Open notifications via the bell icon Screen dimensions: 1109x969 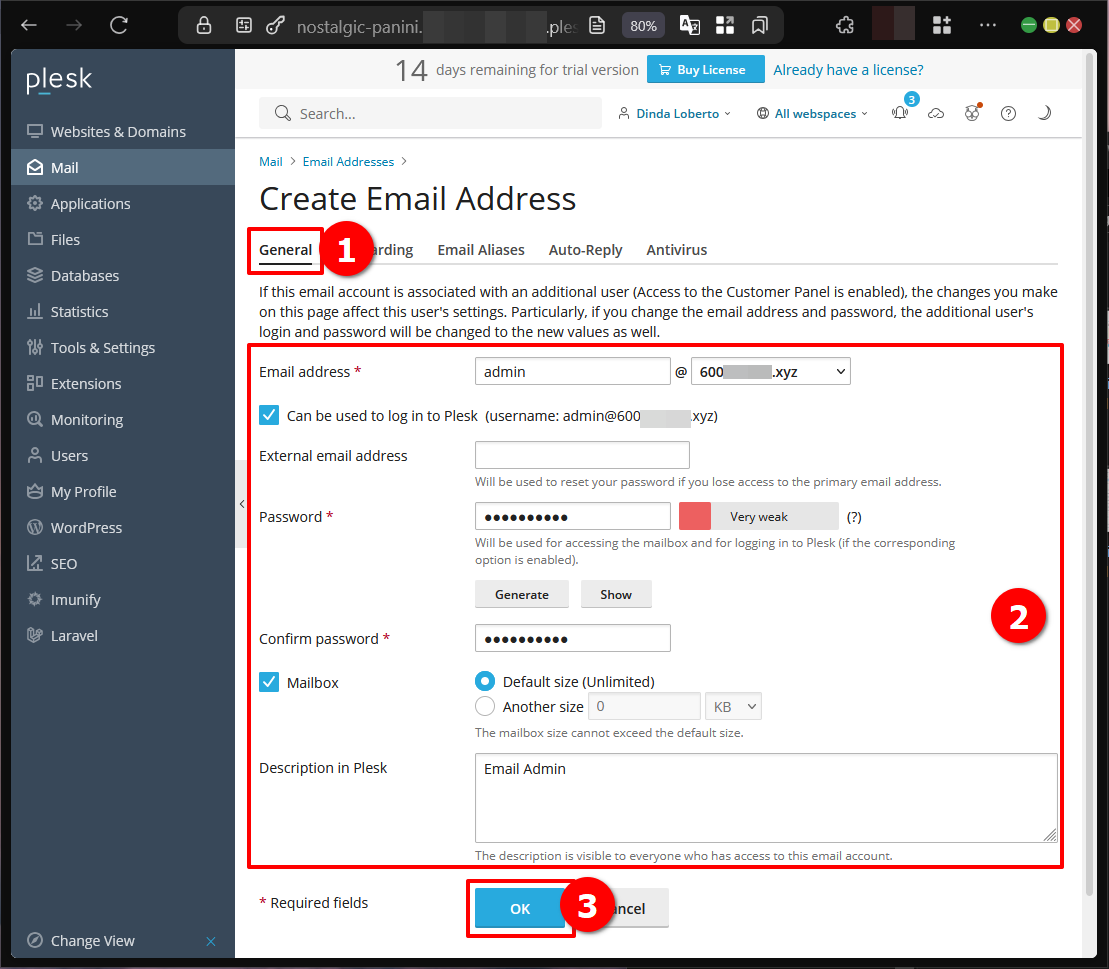coord(900,113)
